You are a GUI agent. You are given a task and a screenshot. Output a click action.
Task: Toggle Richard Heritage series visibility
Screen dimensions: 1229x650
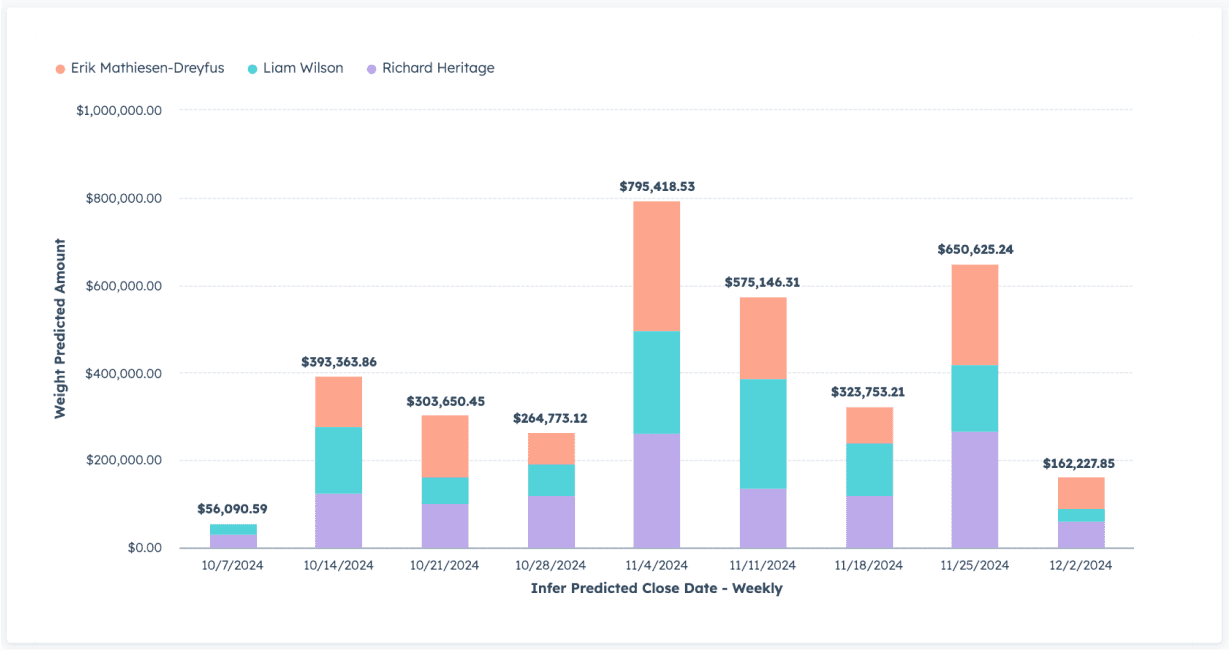437,67
